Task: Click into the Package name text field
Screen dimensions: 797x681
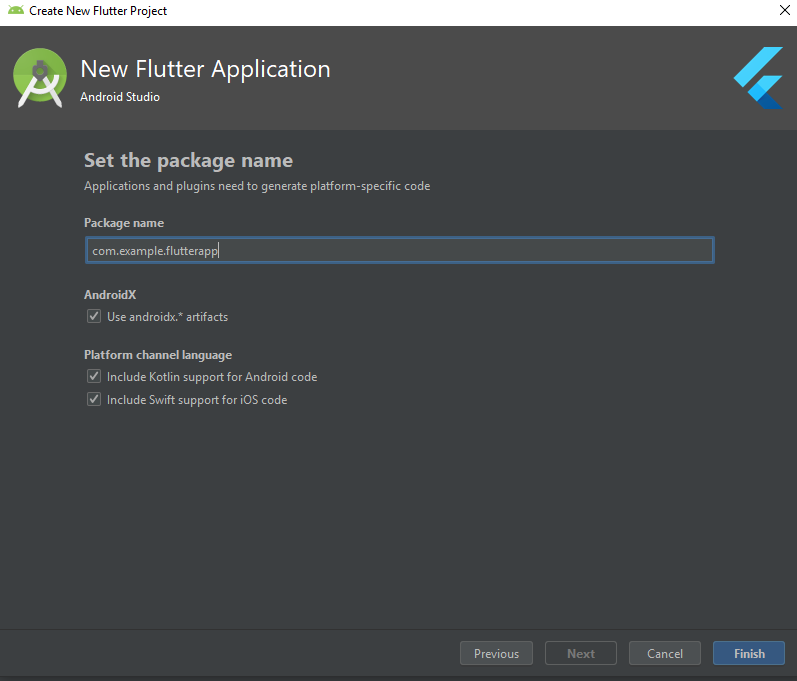Action: (x=400, y=250)
